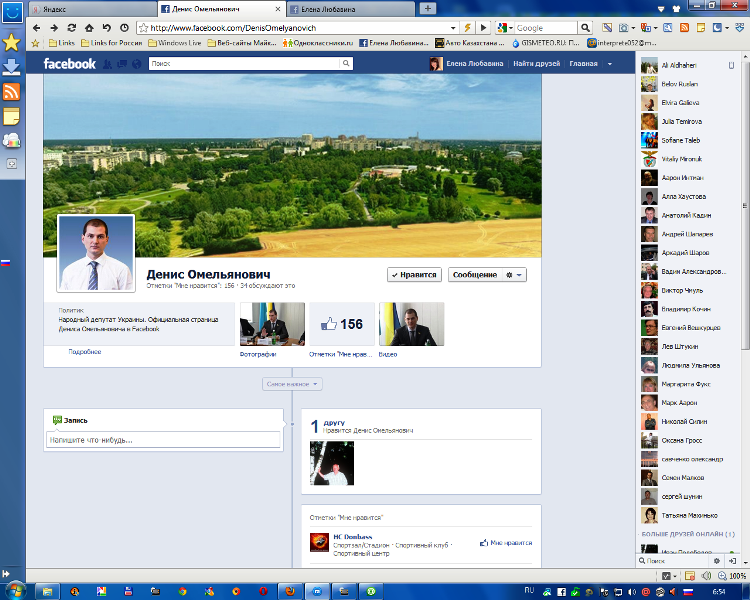Click Мне нравится next to HC Donbass

(506, 543)
